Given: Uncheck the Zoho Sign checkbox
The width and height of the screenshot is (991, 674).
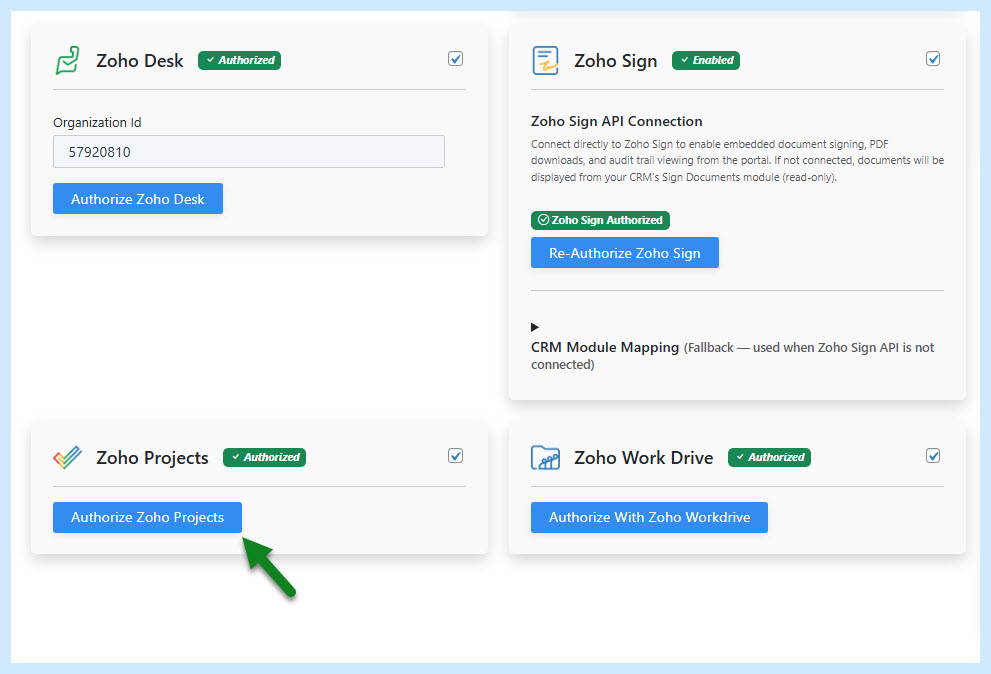Looking at the screenshot, I should tap(933, 59).
